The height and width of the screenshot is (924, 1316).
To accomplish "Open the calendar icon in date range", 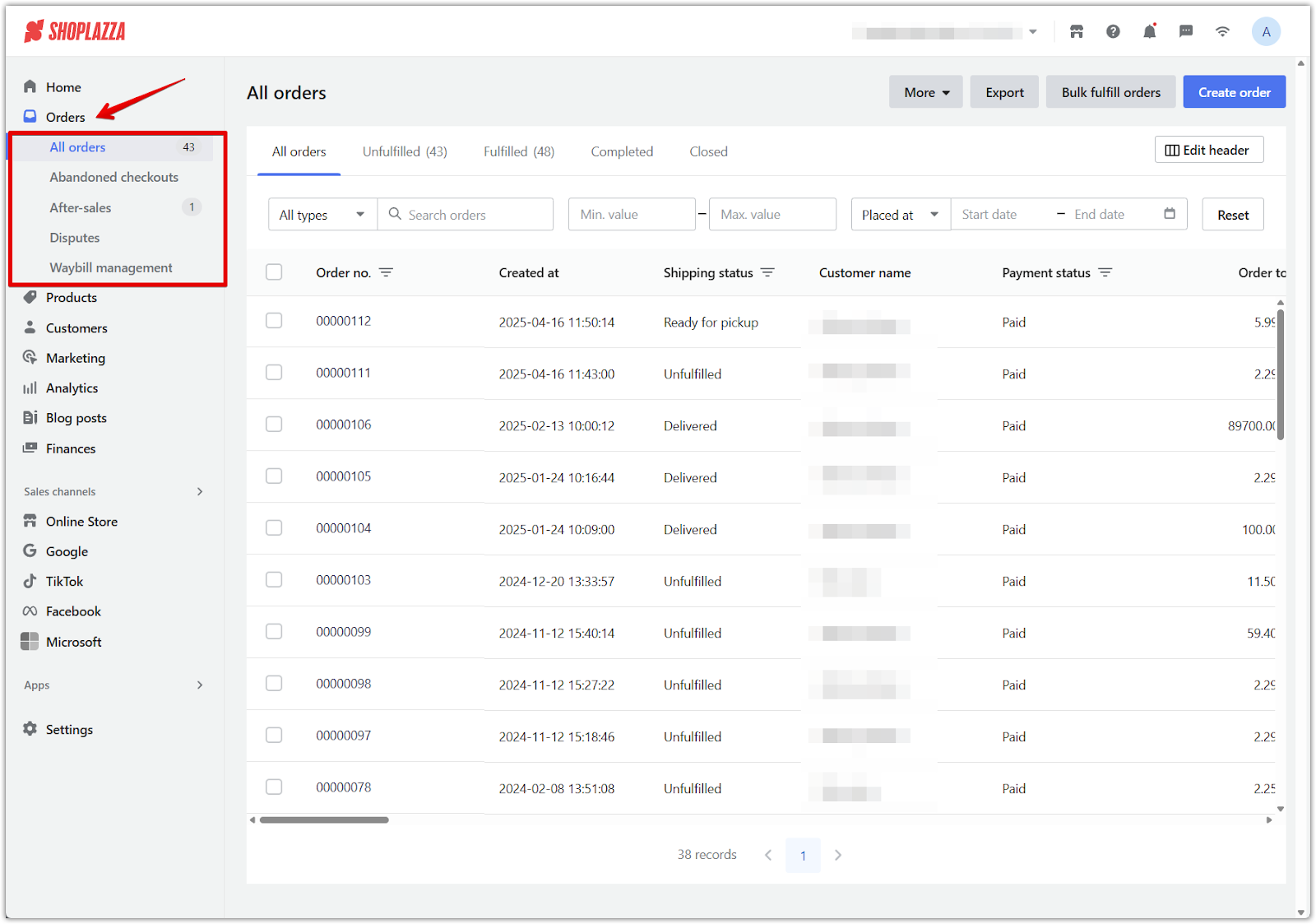I will click(1170, 214).
